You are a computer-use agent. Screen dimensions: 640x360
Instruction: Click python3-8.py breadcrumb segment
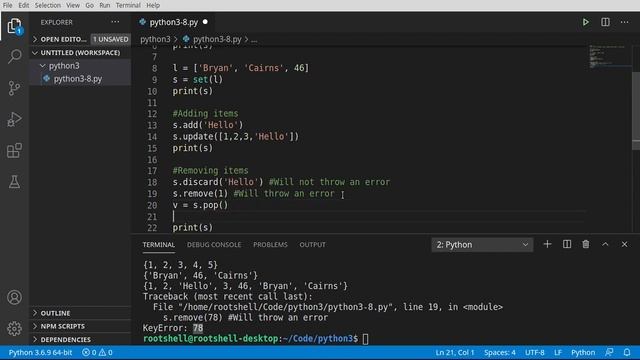tap(217, 39)
